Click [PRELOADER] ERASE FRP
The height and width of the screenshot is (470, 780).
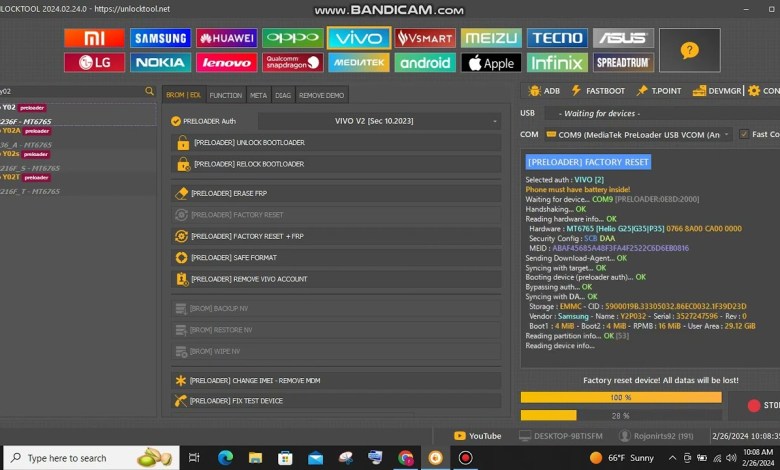point(336,193)
